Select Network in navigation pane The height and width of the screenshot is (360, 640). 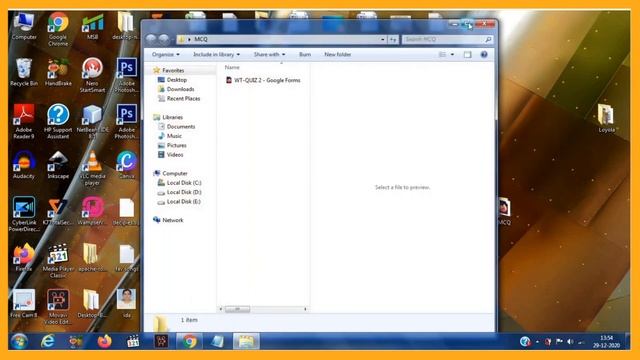173,220
